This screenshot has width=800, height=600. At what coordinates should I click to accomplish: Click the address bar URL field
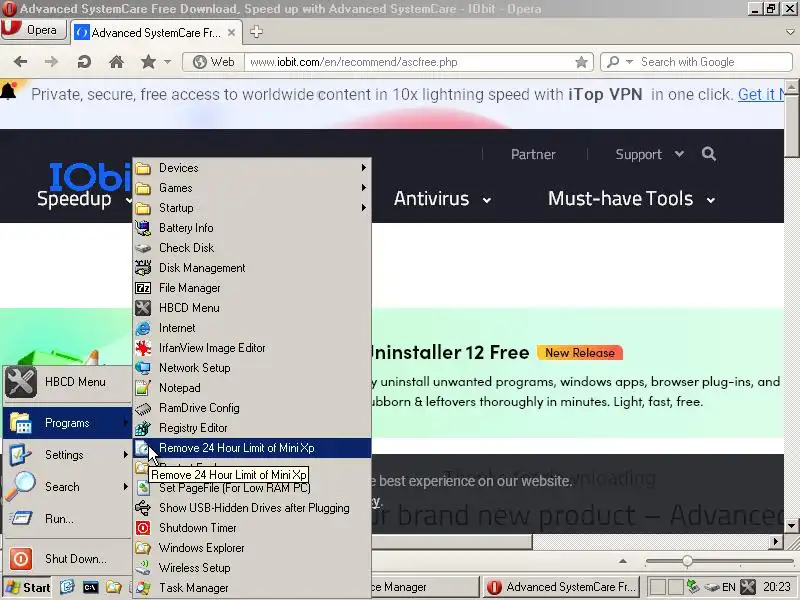[408, 62]
